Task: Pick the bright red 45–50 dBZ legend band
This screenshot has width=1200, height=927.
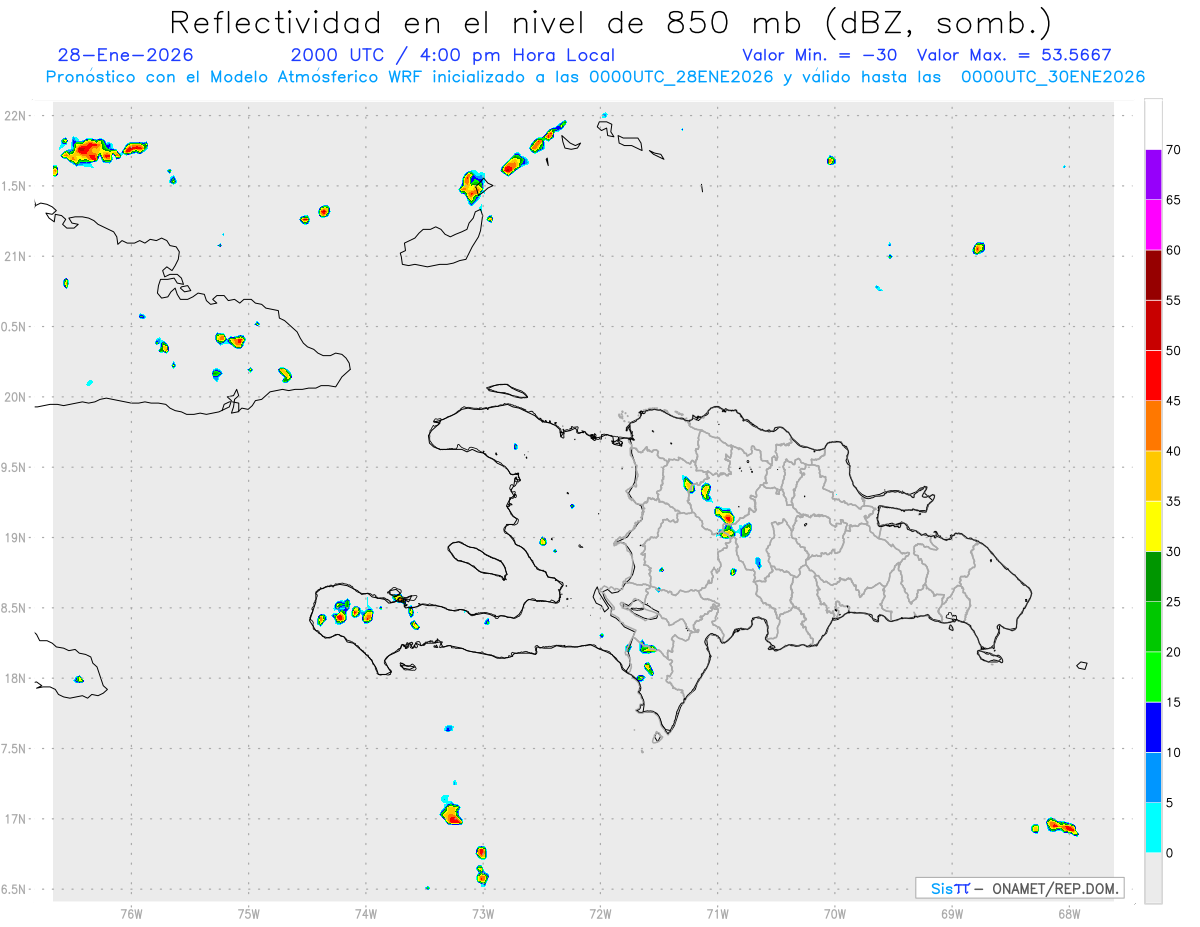Action: (x=1153, y=376)
